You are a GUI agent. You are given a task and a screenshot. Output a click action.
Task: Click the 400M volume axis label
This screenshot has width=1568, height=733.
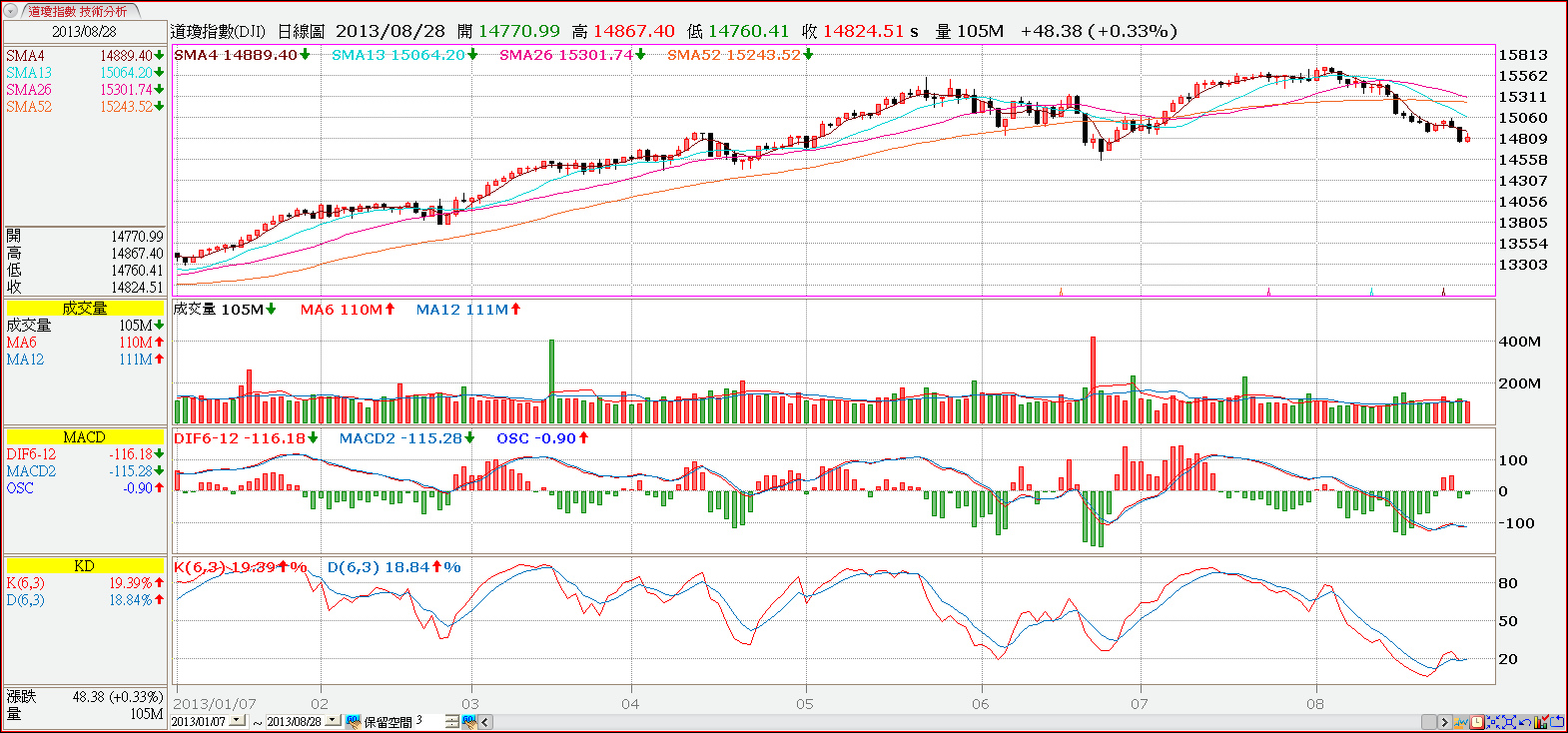1520,342
